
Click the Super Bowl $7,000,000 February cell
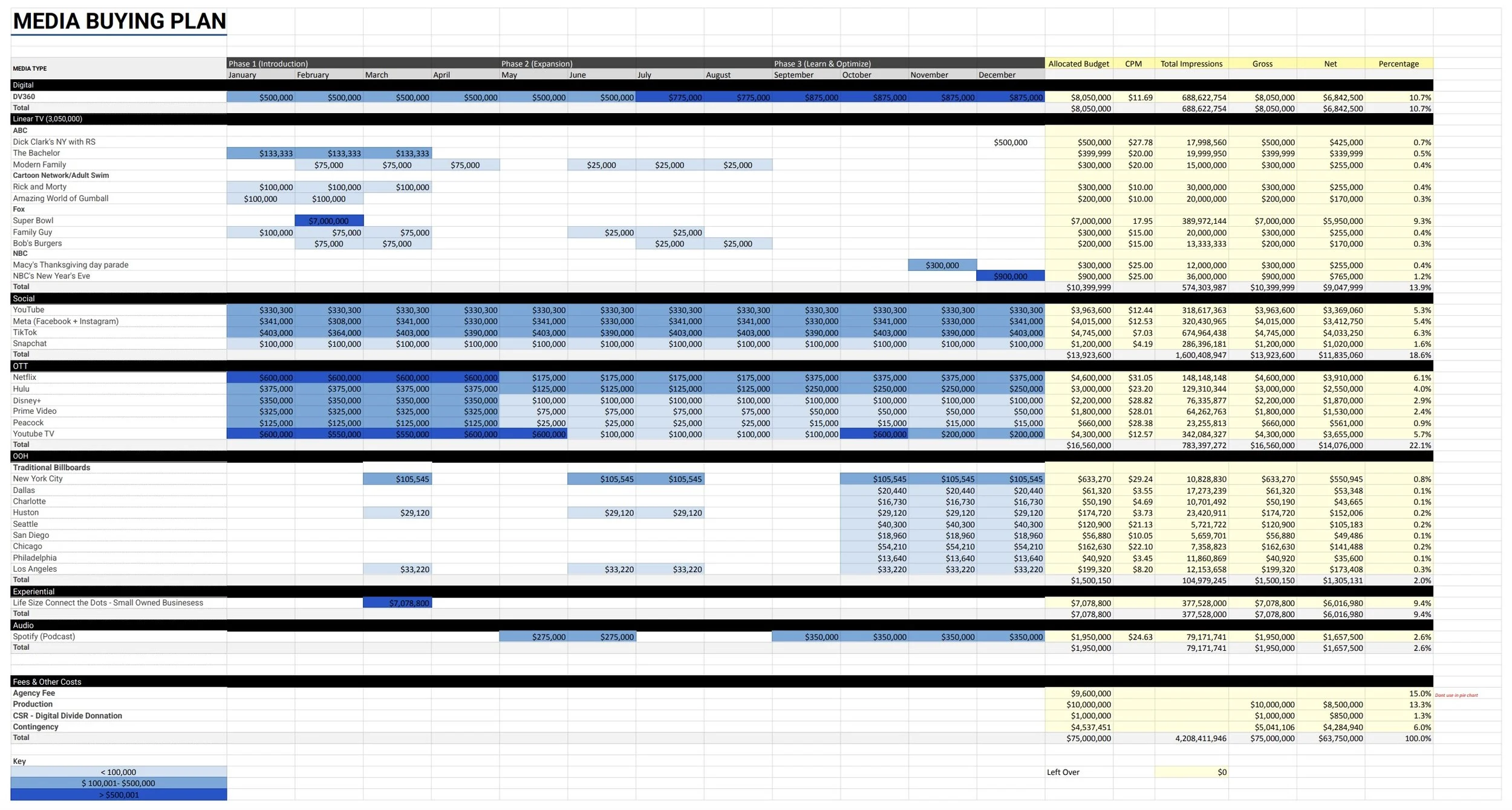coord(329,221)
